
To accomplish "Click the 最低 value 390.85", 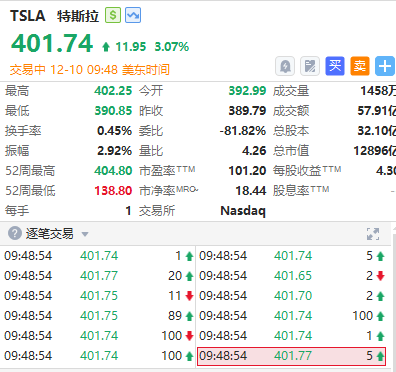I will coord(113,111).
